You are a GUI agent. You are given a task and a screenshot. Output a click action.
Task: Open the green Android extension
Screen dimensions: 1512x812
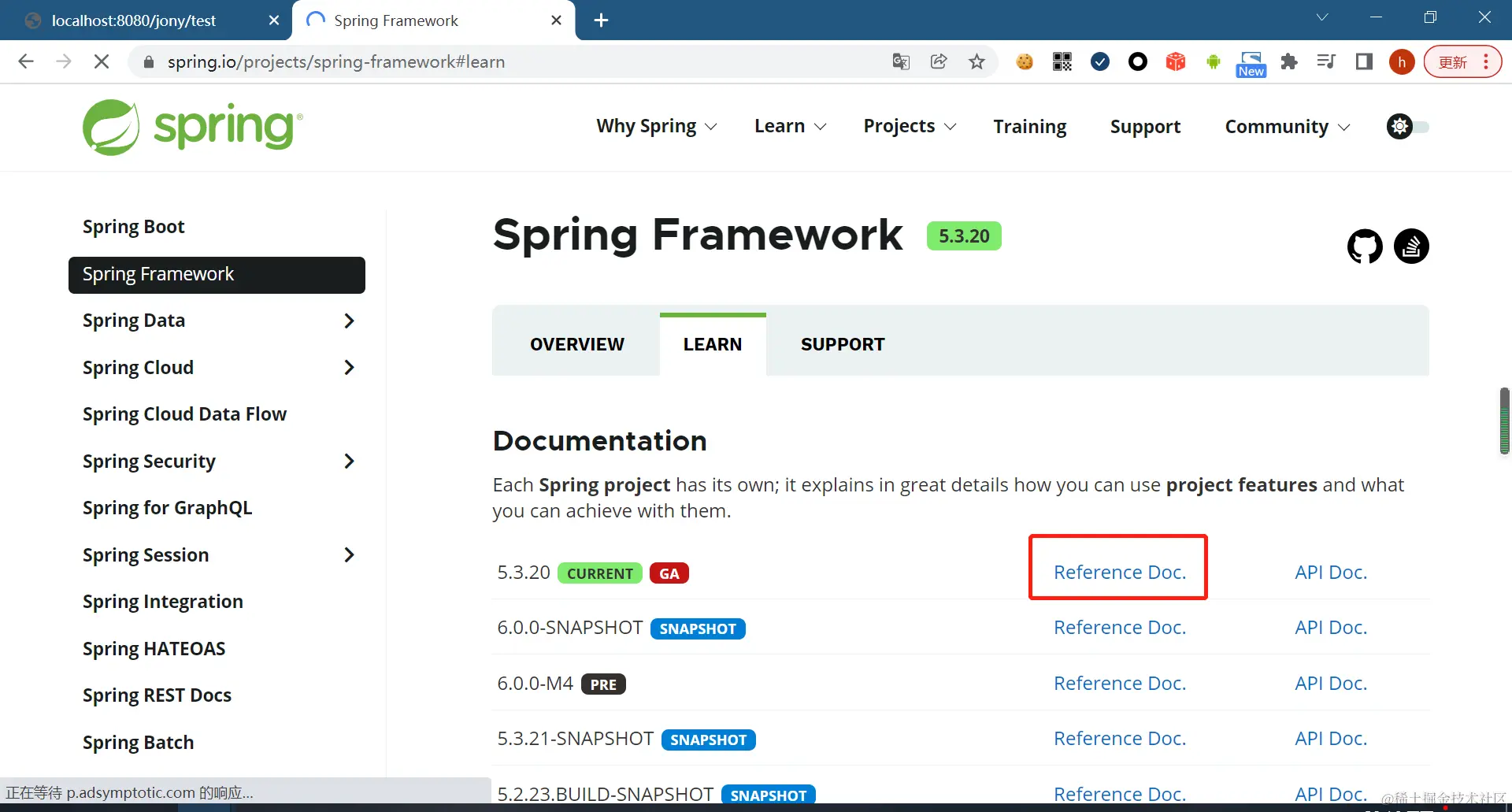pyautogui.click(x=1214, y=61)
